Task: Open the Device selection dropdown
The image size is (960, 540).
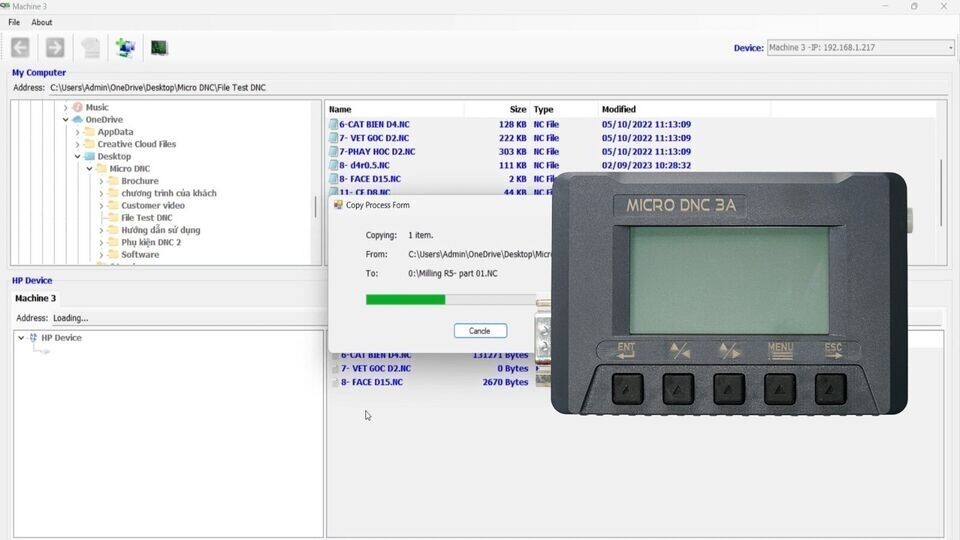Action: point(949,47)
